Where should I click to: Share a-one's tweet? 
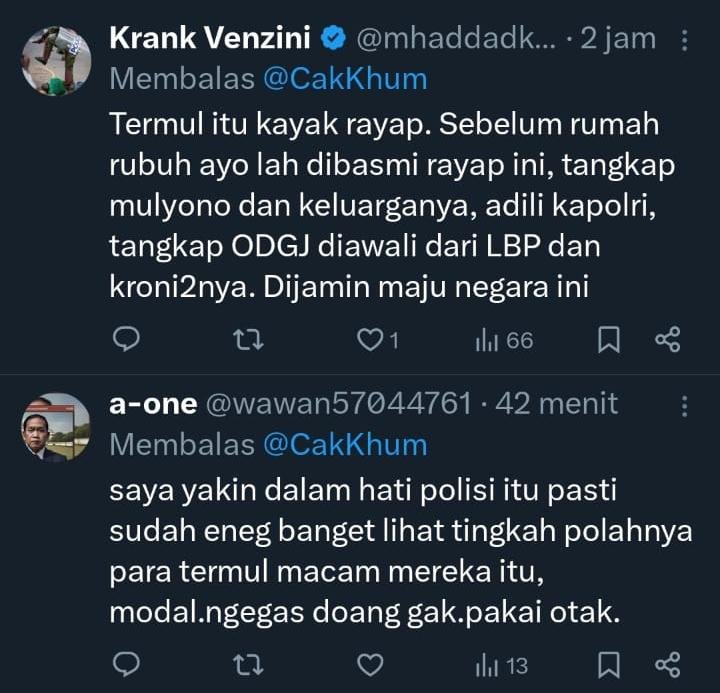coord(667,664)
